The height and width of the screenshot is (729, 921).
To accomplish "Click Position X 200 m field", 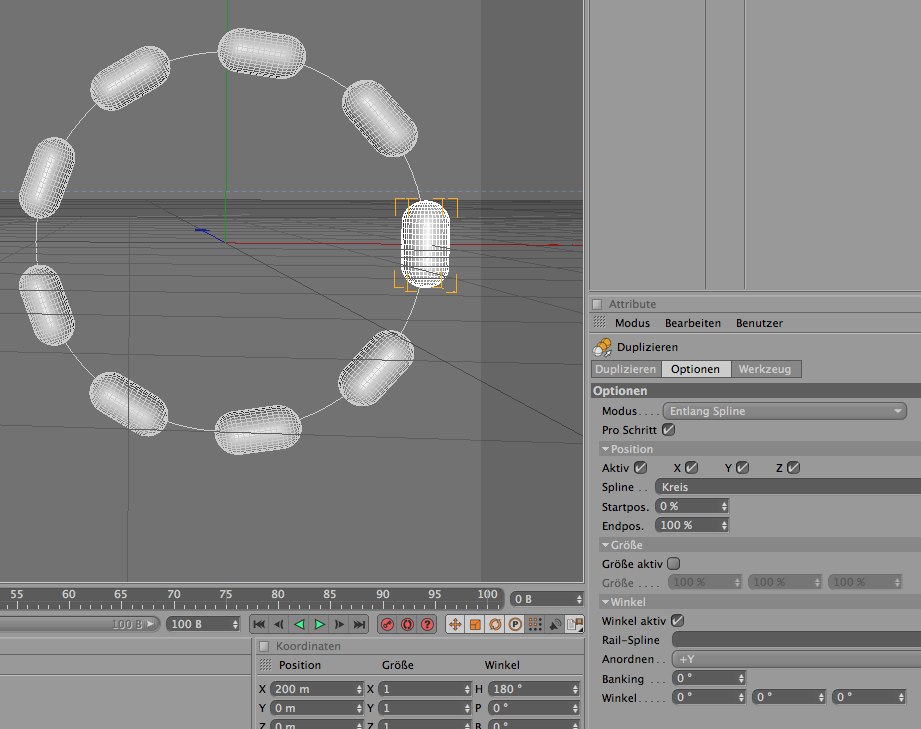I will 317,688.
